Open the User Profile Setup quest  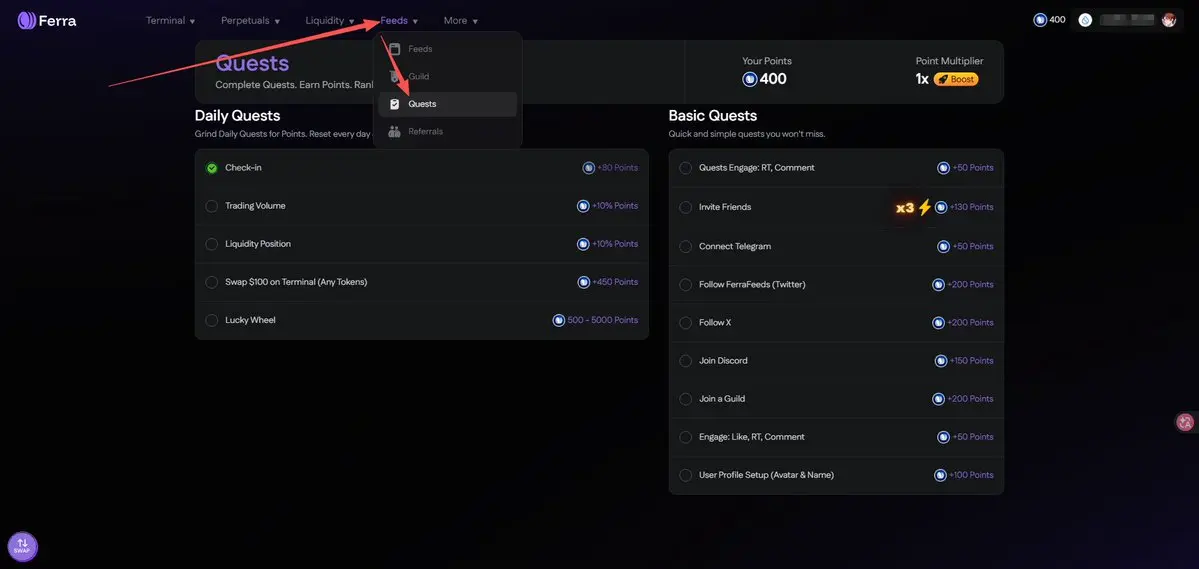coord(836,475)
